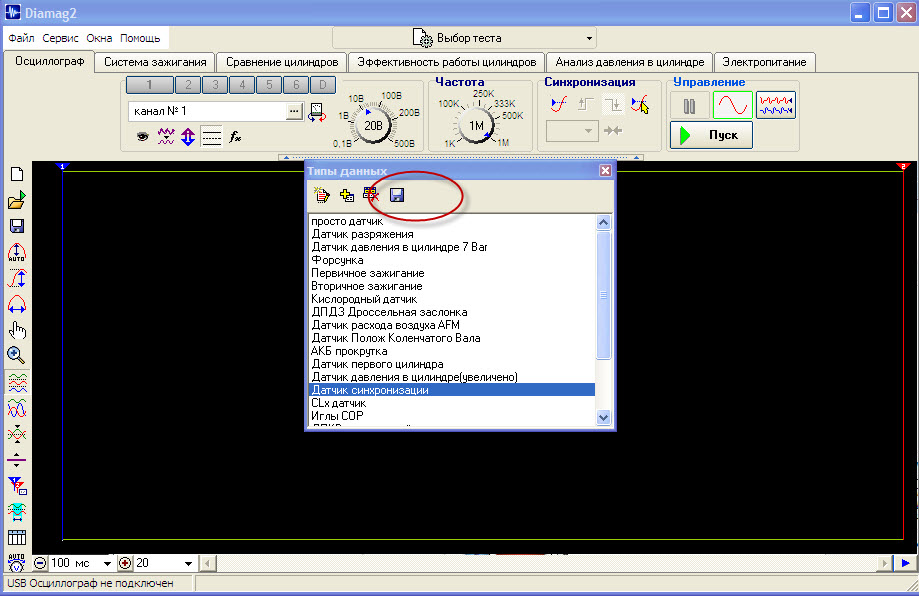
Task: Click the first synchronization trigger icon
Action: 559,105
